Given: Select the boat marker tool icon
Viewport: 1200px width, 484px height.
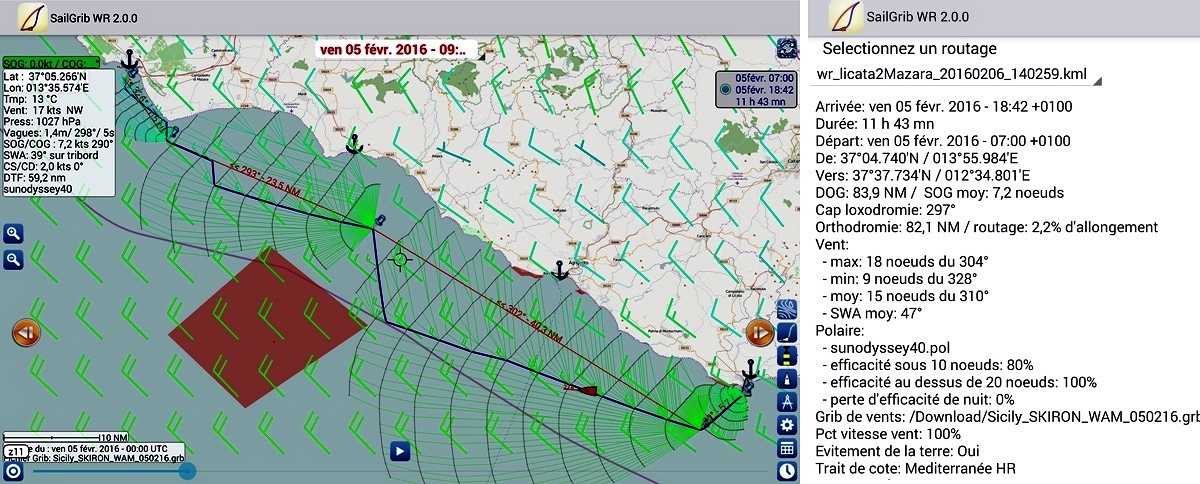Looking at the screenshot, I should [787, 355].
